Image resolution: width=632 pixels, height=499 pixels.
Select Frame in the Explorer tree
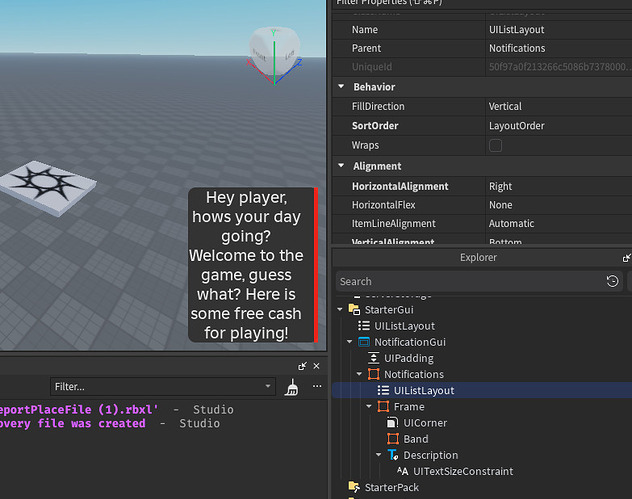point(409,406)
